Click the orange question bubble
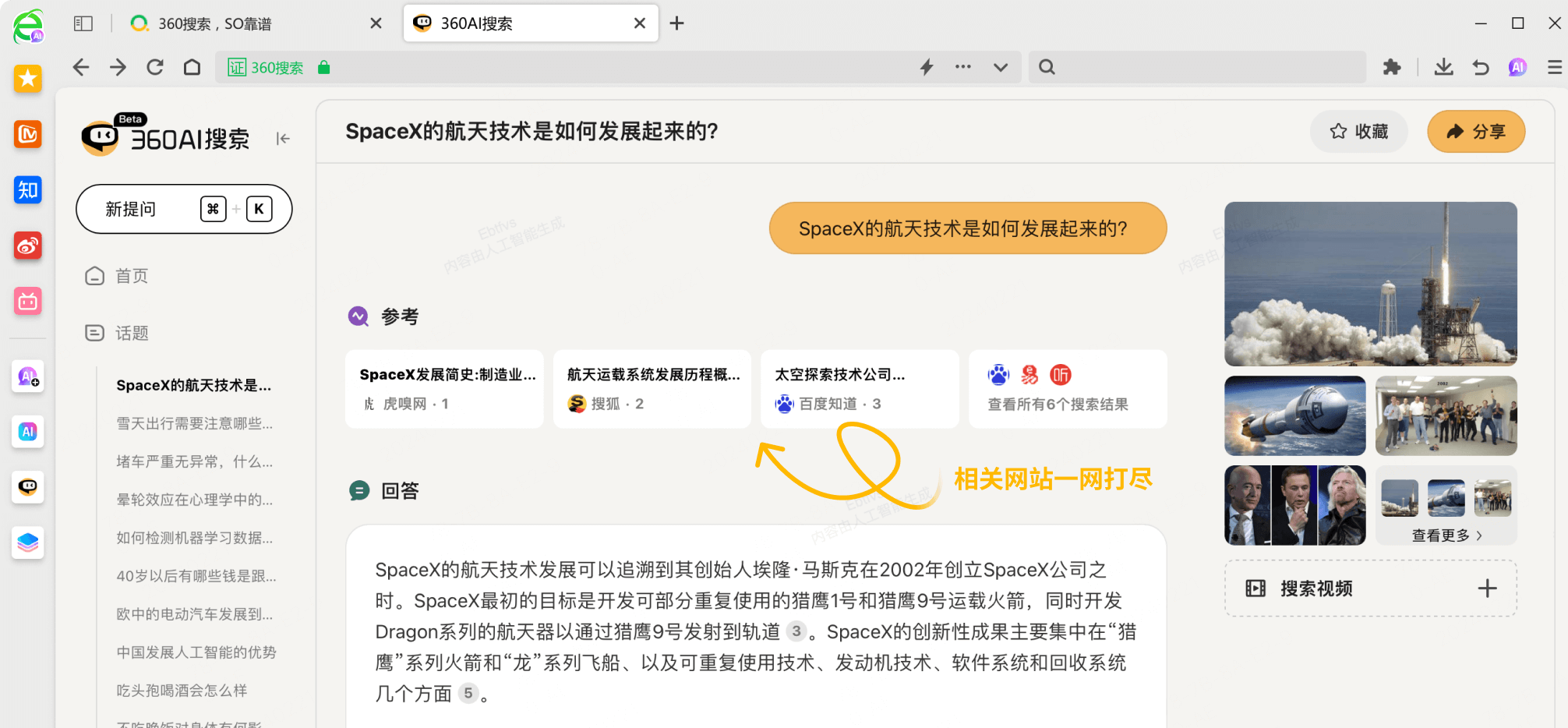This screenshot has width=1568, height=728. pyautogui.click(x=968, y=228)
